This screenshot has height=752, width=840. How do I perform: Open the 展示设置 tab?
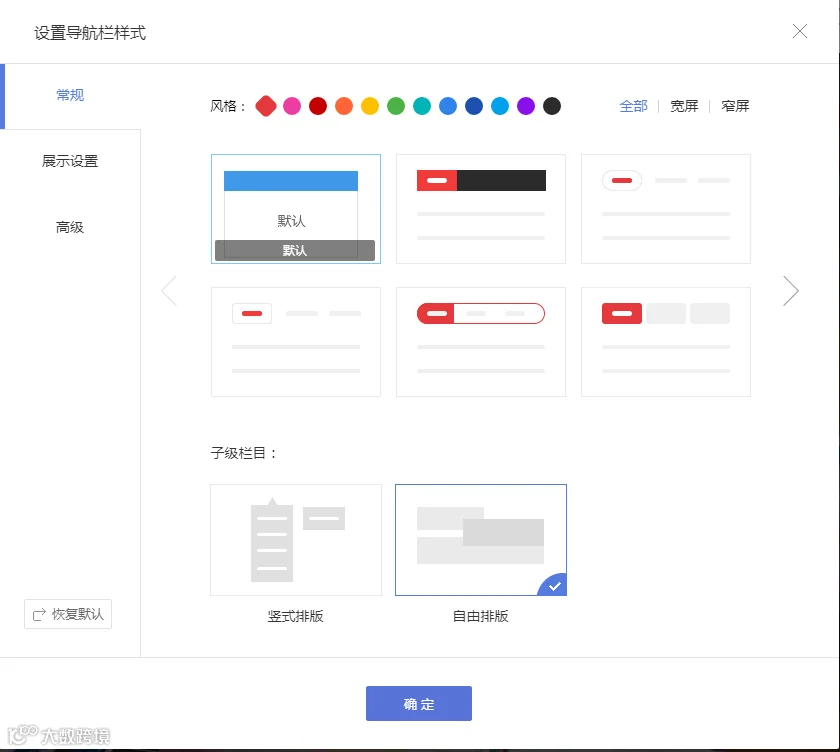[x=70, y=161]
